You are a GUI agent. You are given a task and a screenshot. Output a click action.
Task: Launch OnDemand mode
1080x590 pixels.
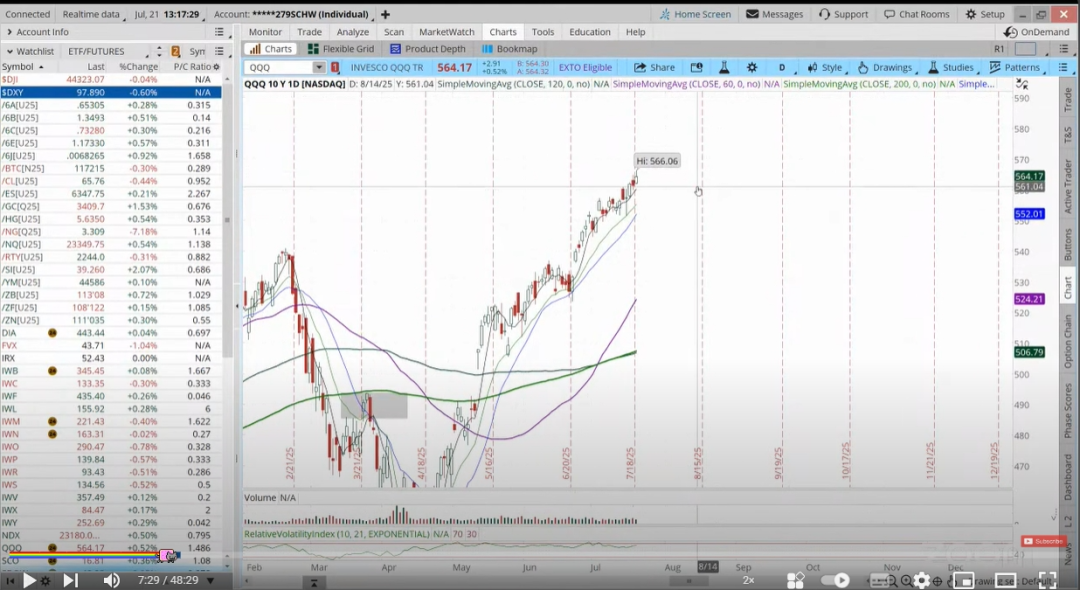point(1037,32)
